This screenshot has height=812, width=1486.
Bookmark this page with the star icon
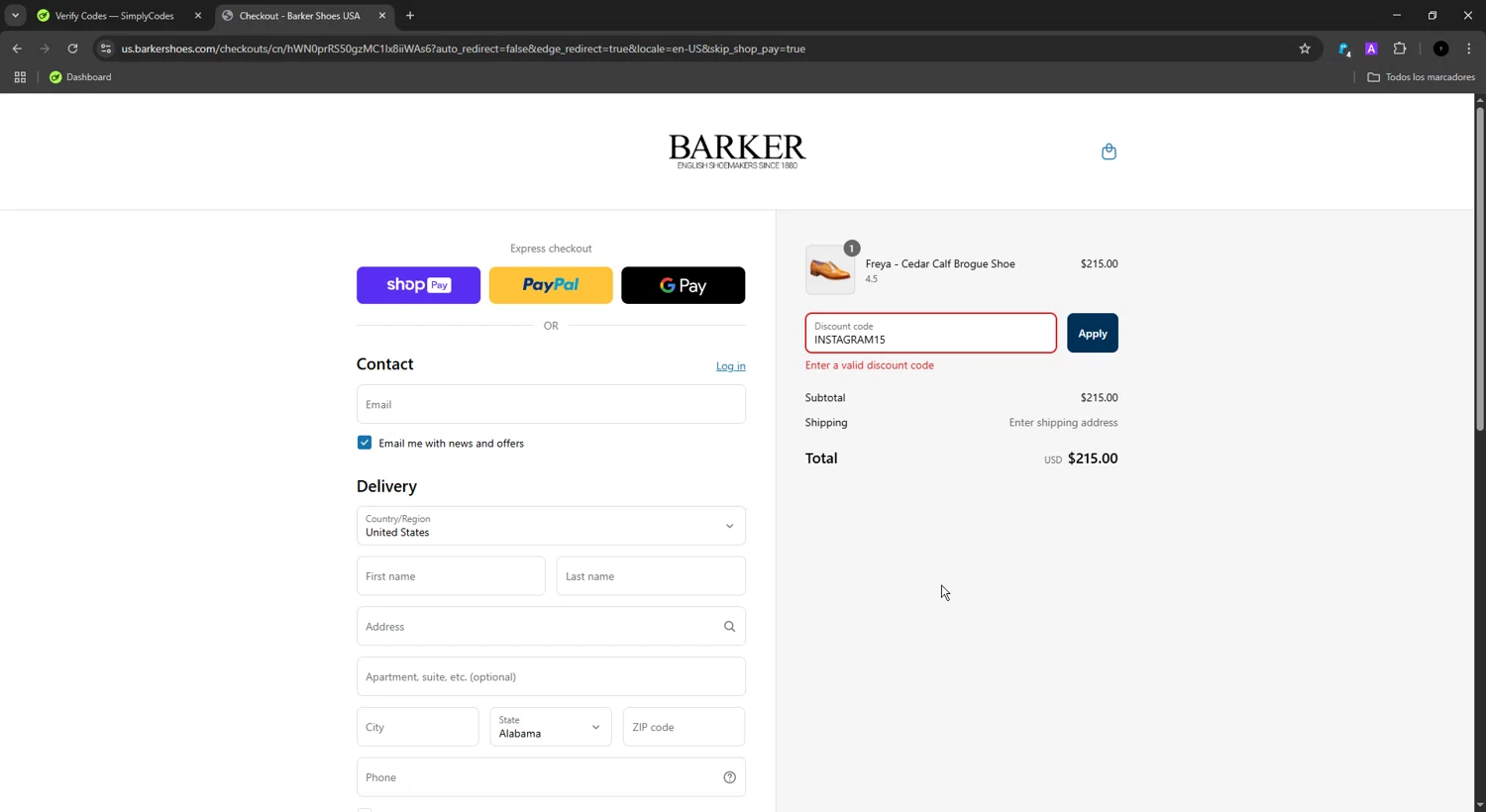(x=1305, y=49)
